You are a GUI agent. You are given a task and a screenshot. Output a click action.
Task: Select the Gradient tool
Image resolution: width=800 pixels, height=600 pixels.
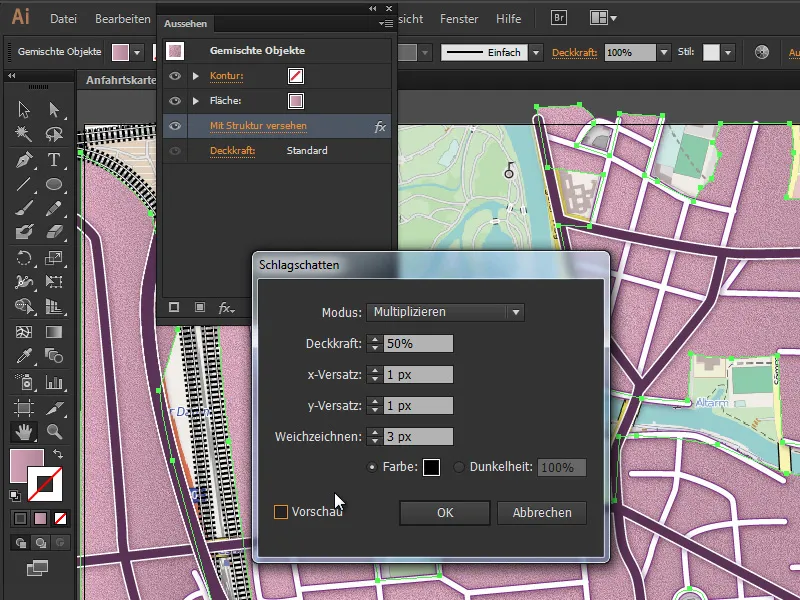(x=54, y=332)
